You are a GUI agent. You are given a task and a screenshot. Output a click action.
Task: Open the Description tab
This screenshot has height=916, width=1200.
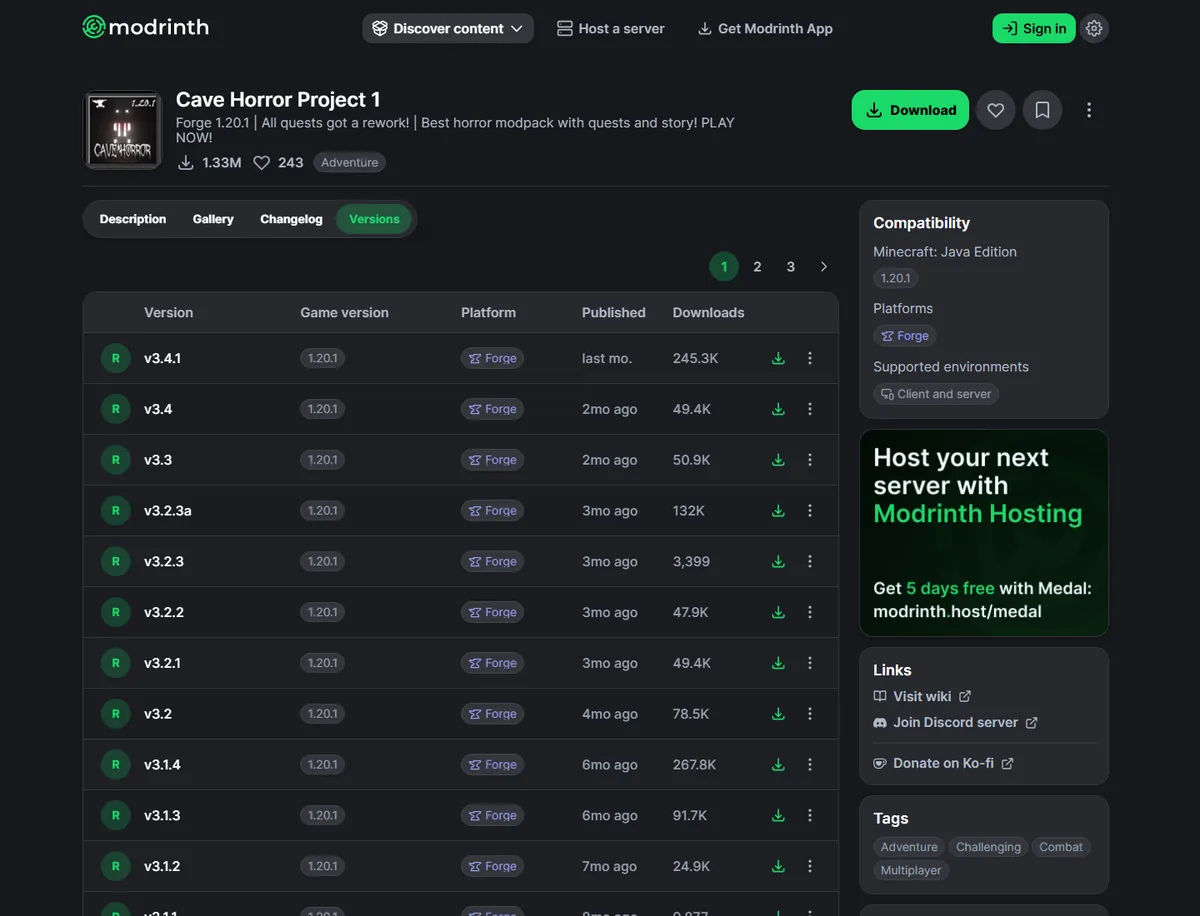(x=133, y=219)
